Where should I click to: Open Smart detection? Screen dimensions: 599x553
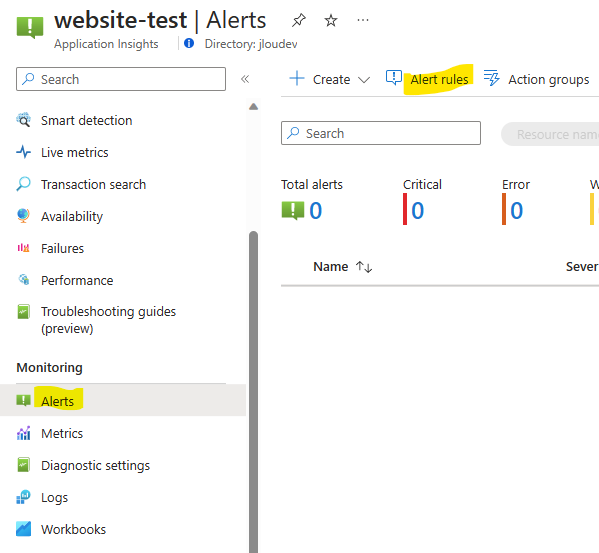pyautogui.click(x=86, y=121)
